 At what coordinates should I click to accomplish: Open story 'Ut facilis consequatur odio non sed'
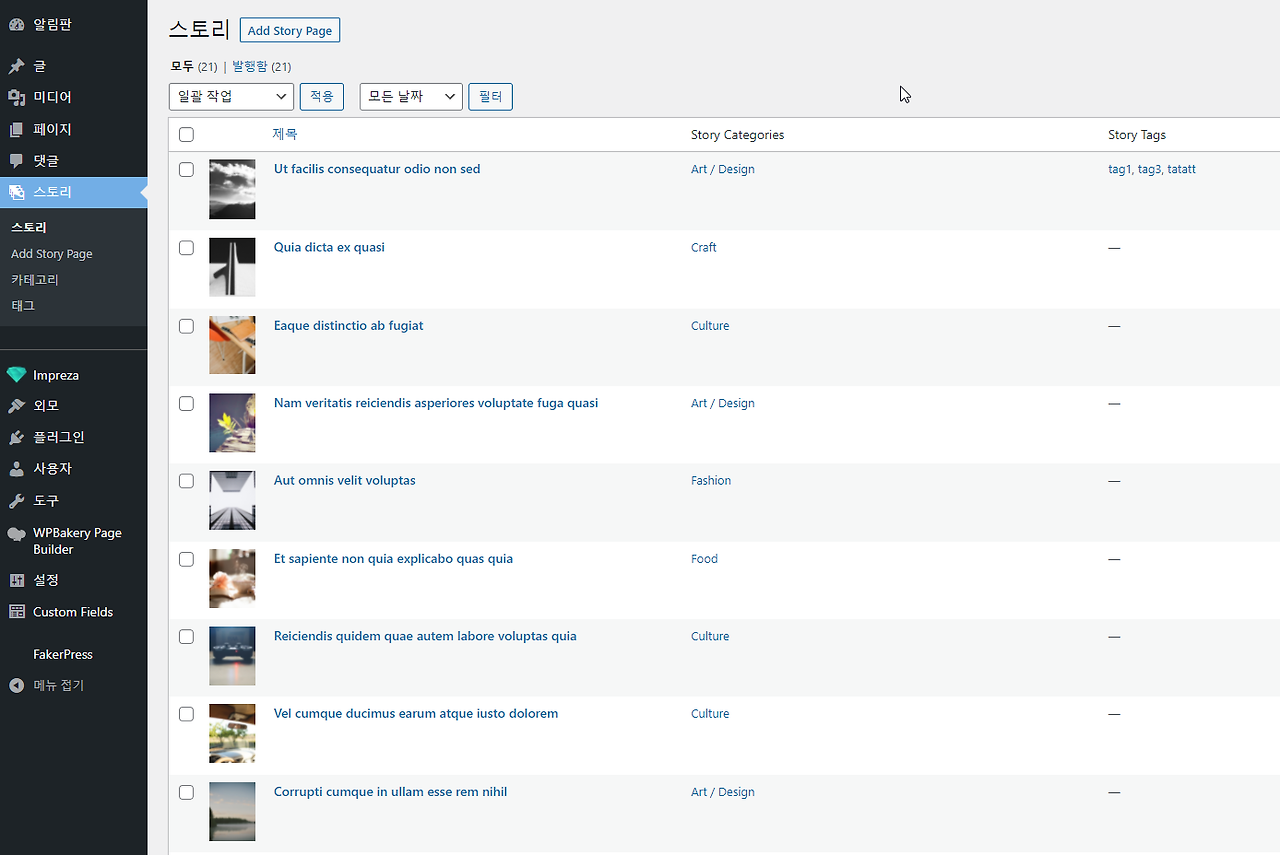tap(377, 169)
